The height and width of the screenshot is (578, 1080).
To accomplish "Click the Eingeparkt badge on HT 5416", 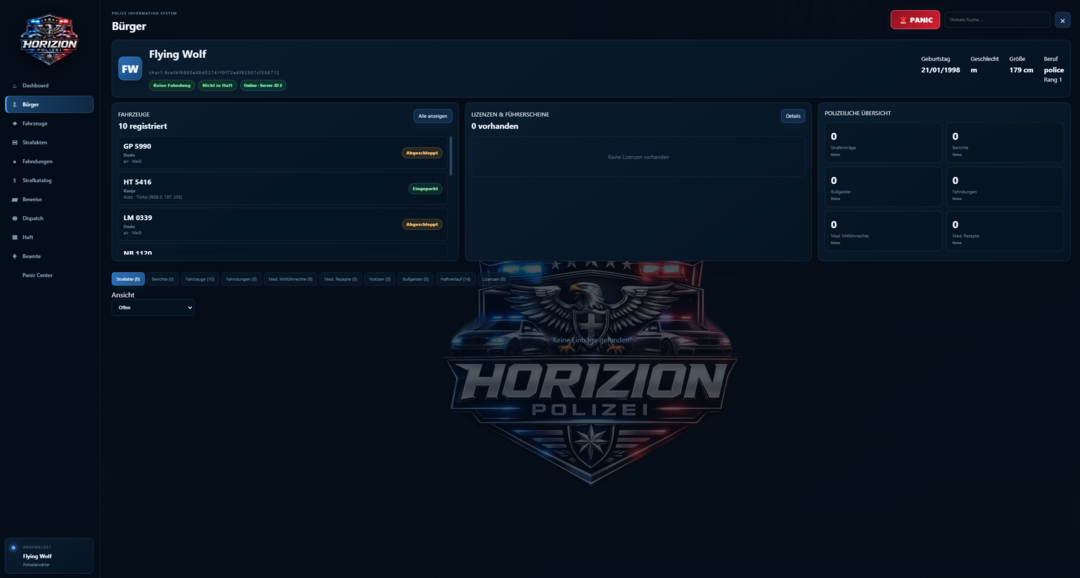I will coord(425,189).
